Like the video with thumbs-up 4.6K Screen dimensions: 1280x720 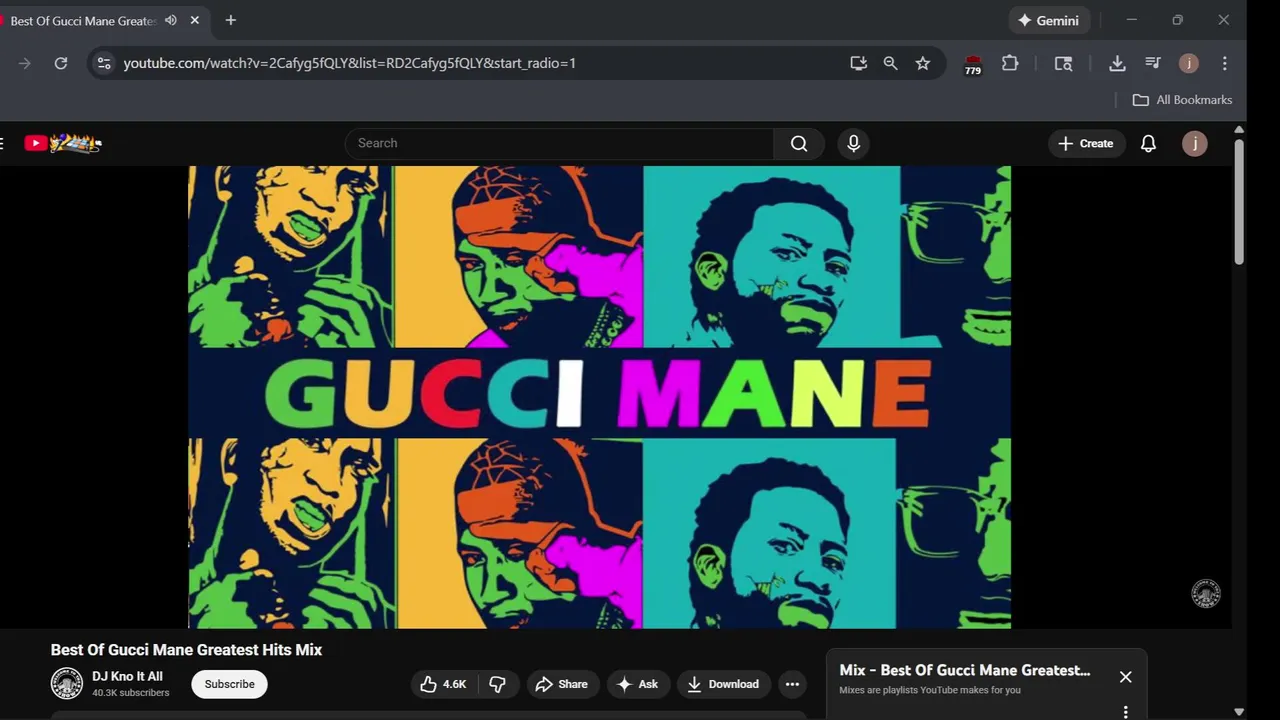coord(443,684)
